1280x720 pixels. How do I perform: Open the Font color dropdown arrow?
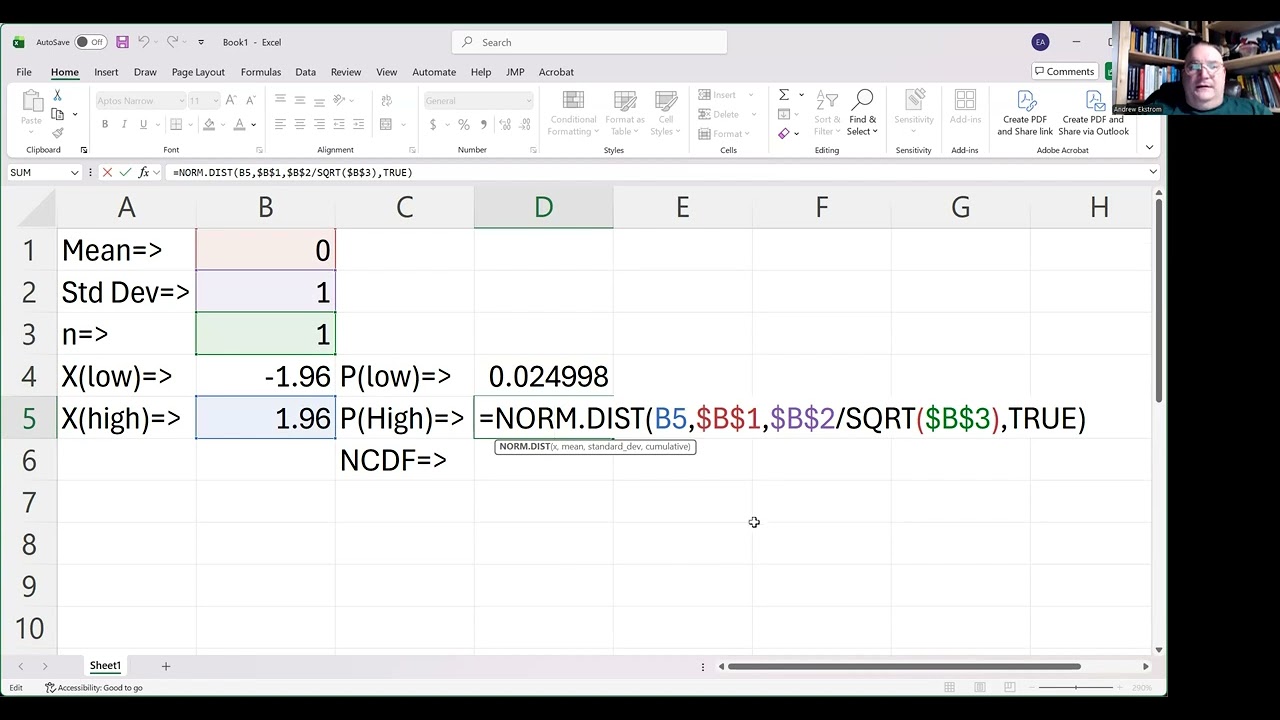[253, 124]
